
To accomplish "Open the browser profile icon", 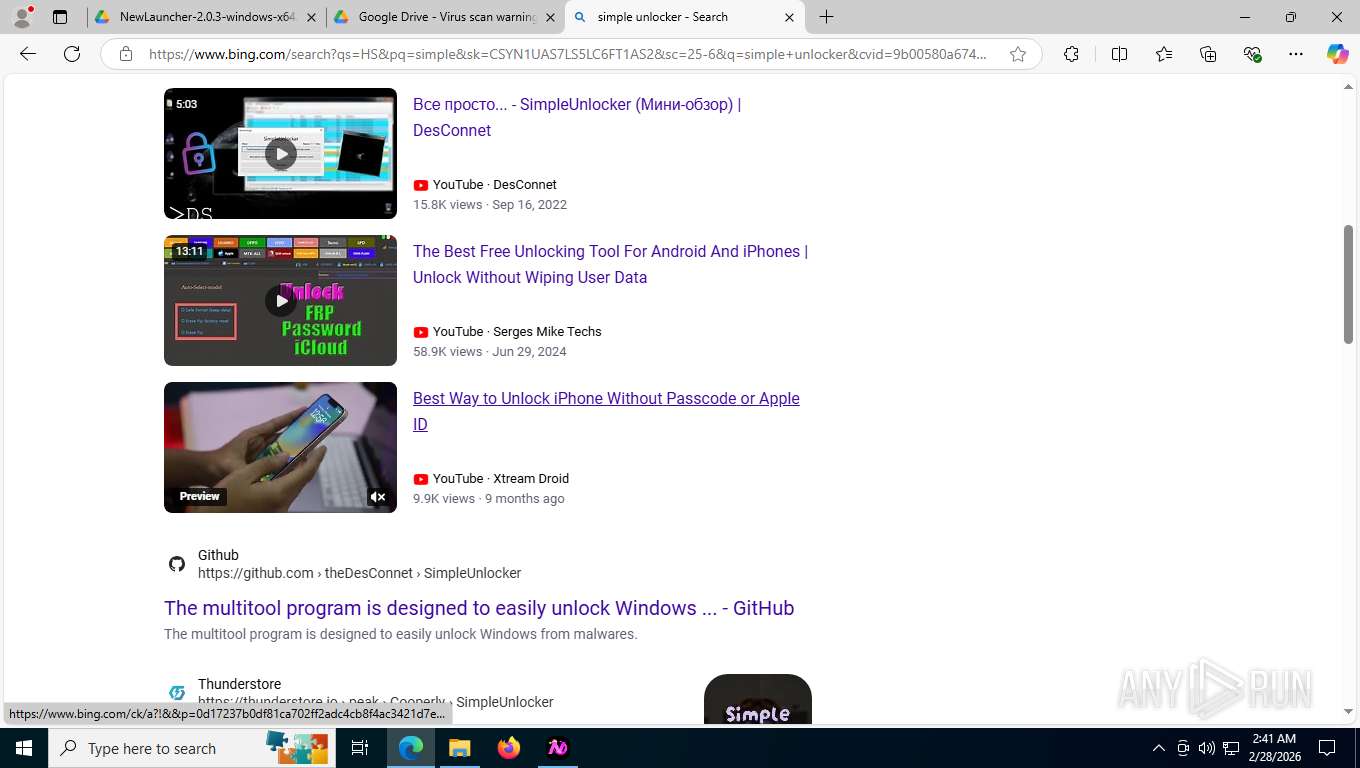I will pyautogui.click(x=22, y=17).
